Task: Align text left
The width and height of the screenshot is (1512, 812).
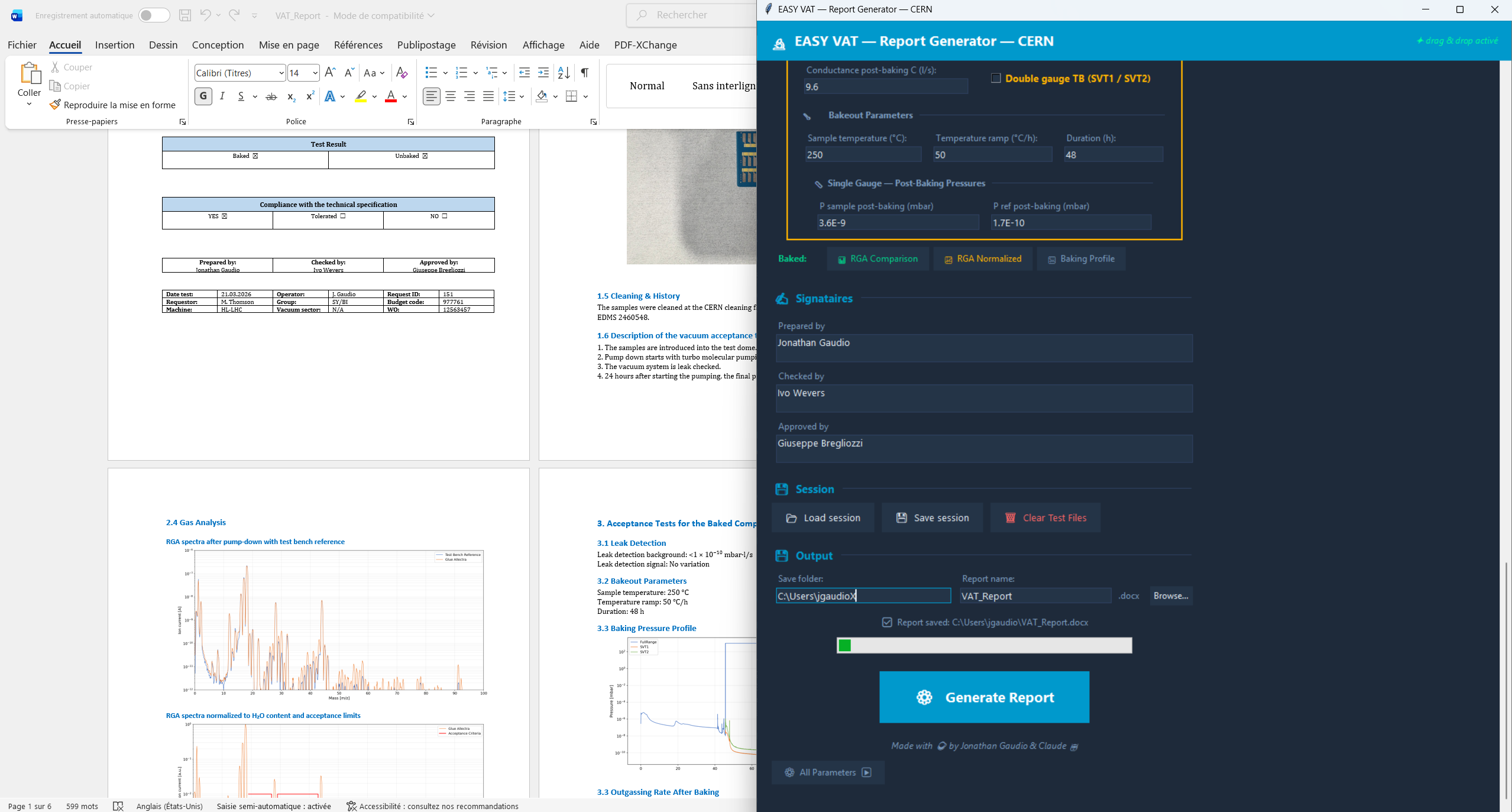Action: (x=432, y=96)
